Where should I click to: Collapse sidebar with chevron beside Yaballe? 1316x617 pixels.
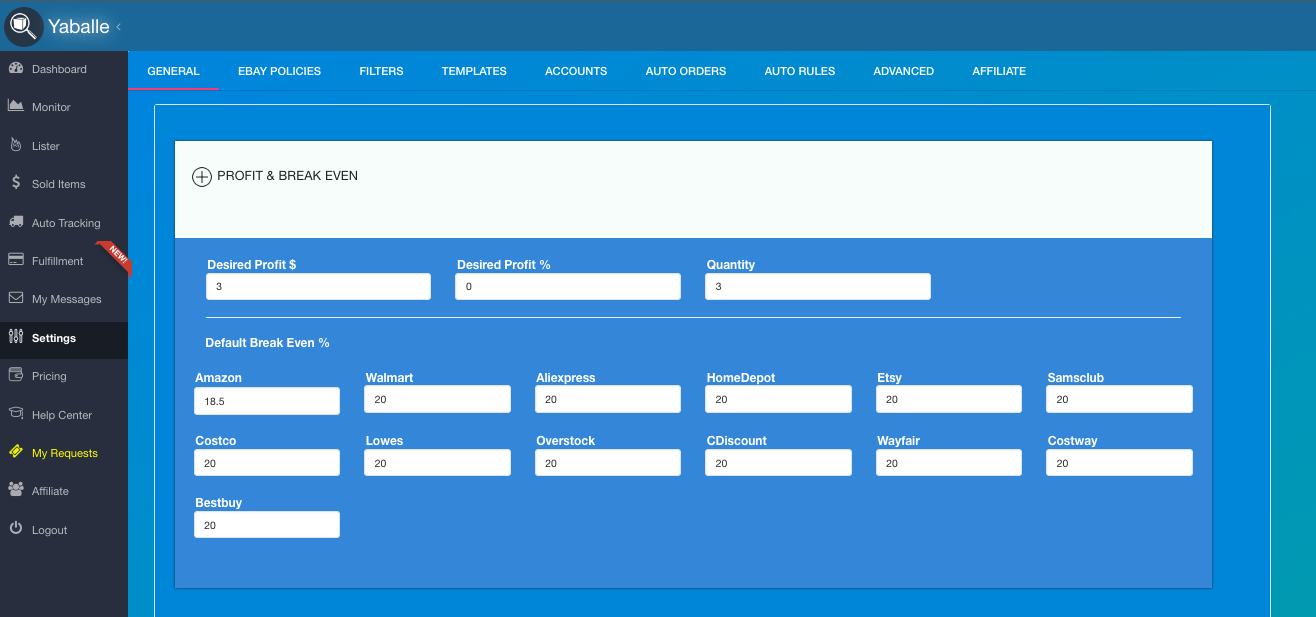[x=119, y=27]
